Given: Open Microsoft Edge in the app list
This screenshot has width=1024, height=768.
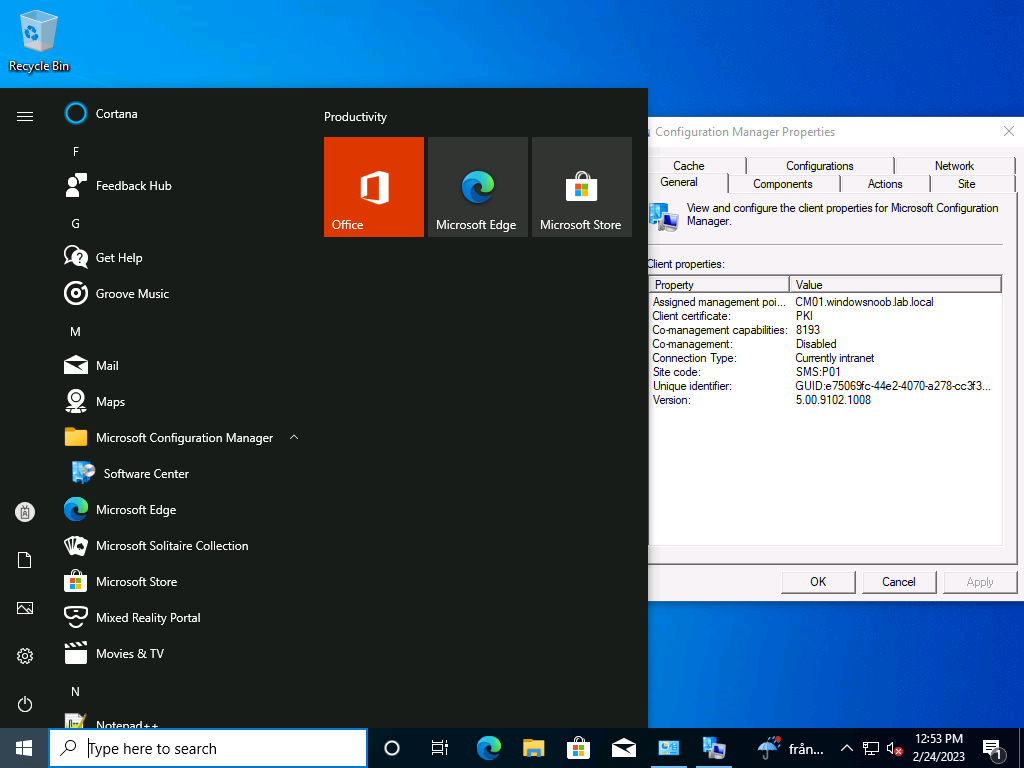Looking at the screenshot, I should [180, 509].
